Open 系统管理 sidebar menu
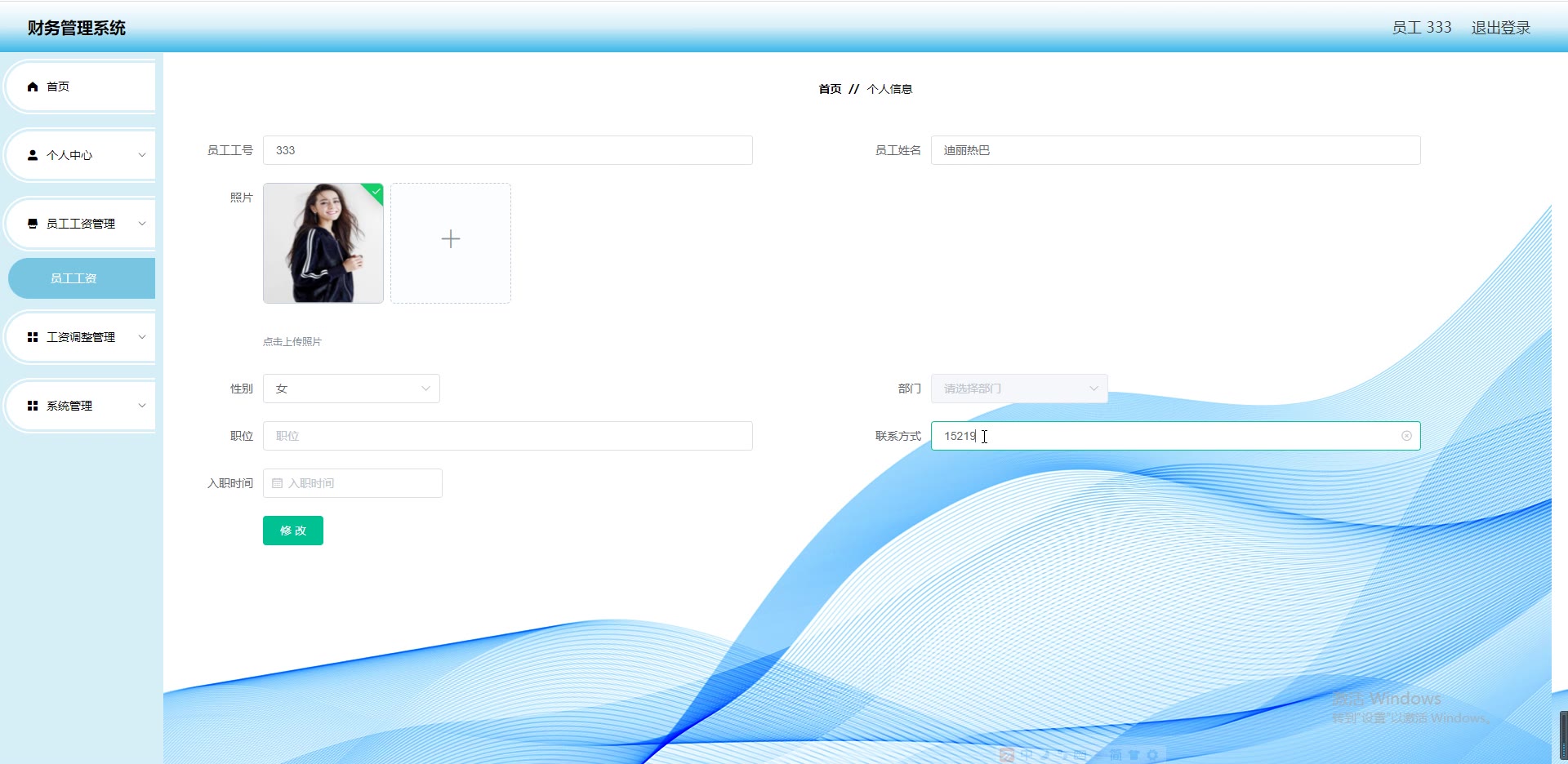This screenshot has height=764, width=1568. pyautogui.click(x=80, y=406)
